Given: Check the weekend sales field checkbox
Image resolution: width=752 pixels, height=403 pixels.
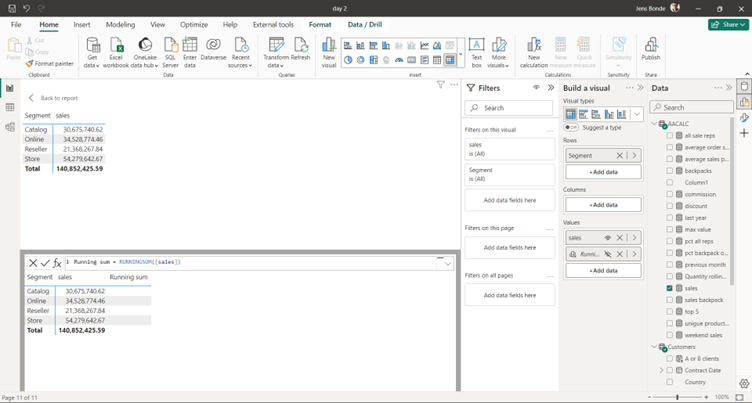Looking at the screenshot, I should click(670, 335).
